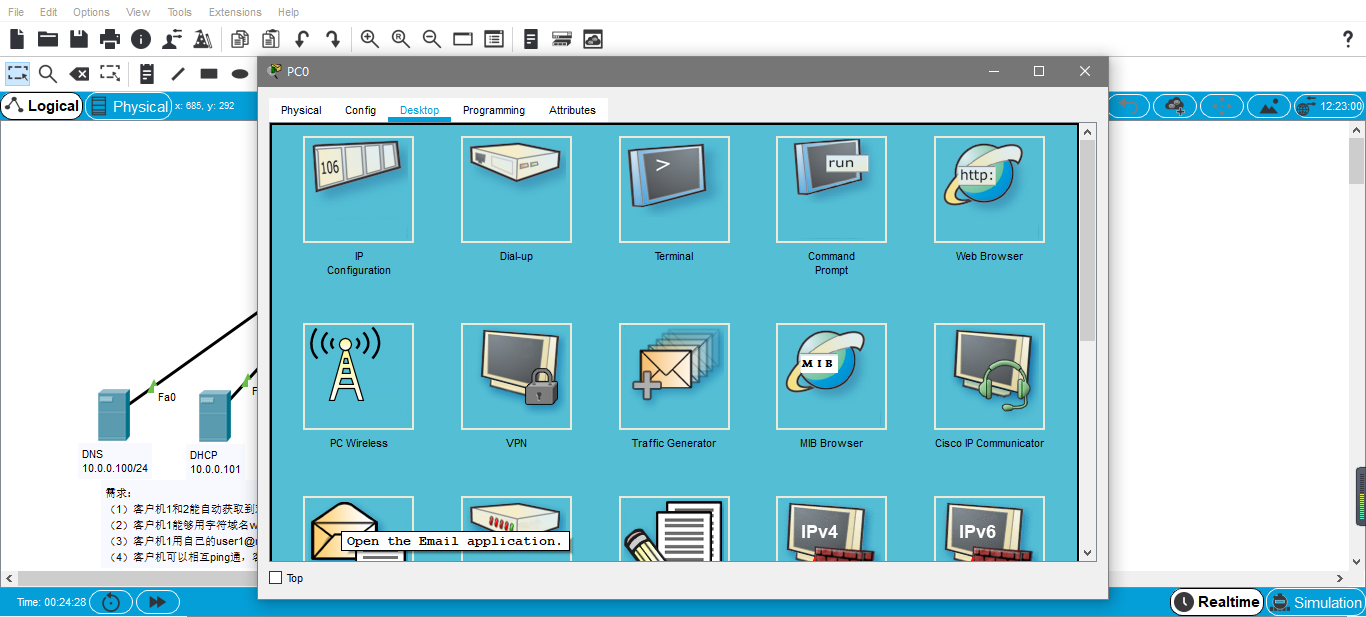Viewport: 1366px width, 617px height.
Task: Click the DNS server in workspace
Action: point(113,416)
